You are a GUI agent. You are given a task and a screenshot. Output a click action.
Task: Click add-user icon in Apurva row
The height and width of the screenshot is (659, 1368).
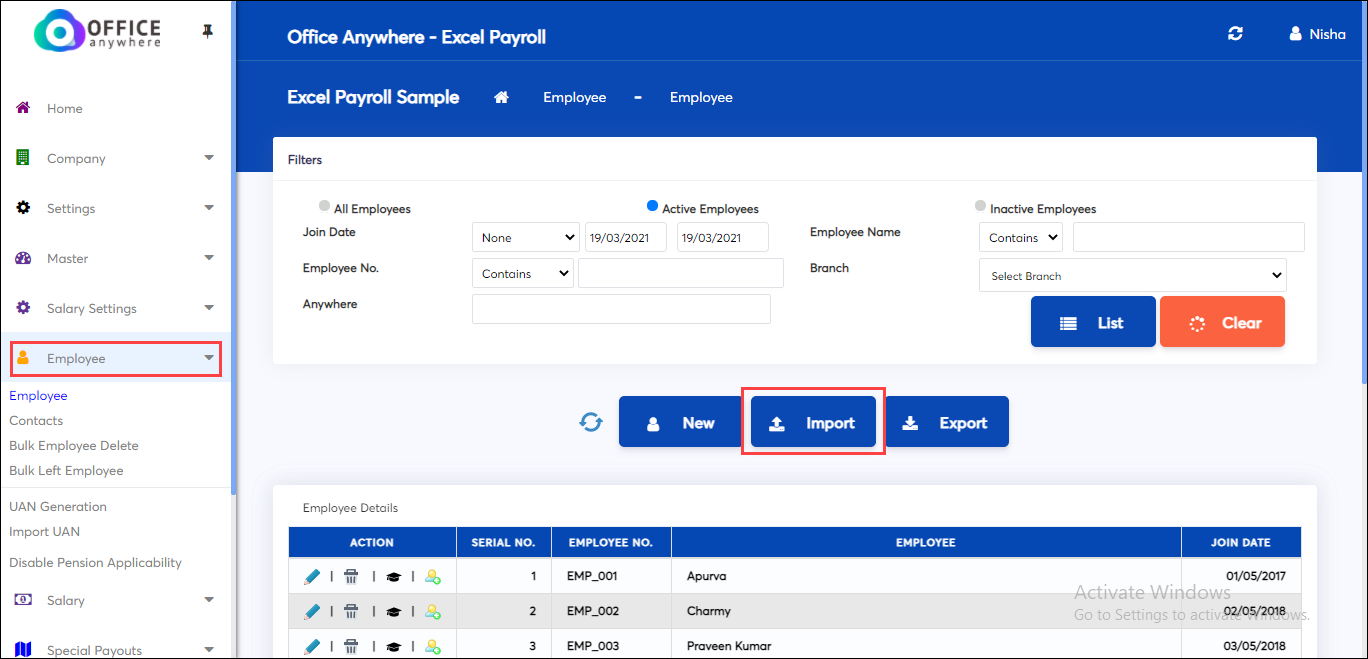pyautogui.click(x=433, y=577)
